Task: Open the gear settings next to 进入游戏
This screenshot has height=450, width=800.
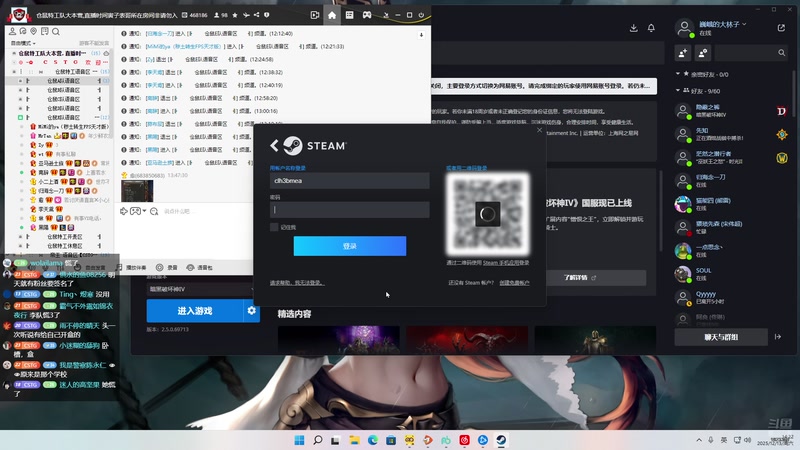Action: [252, 311]
